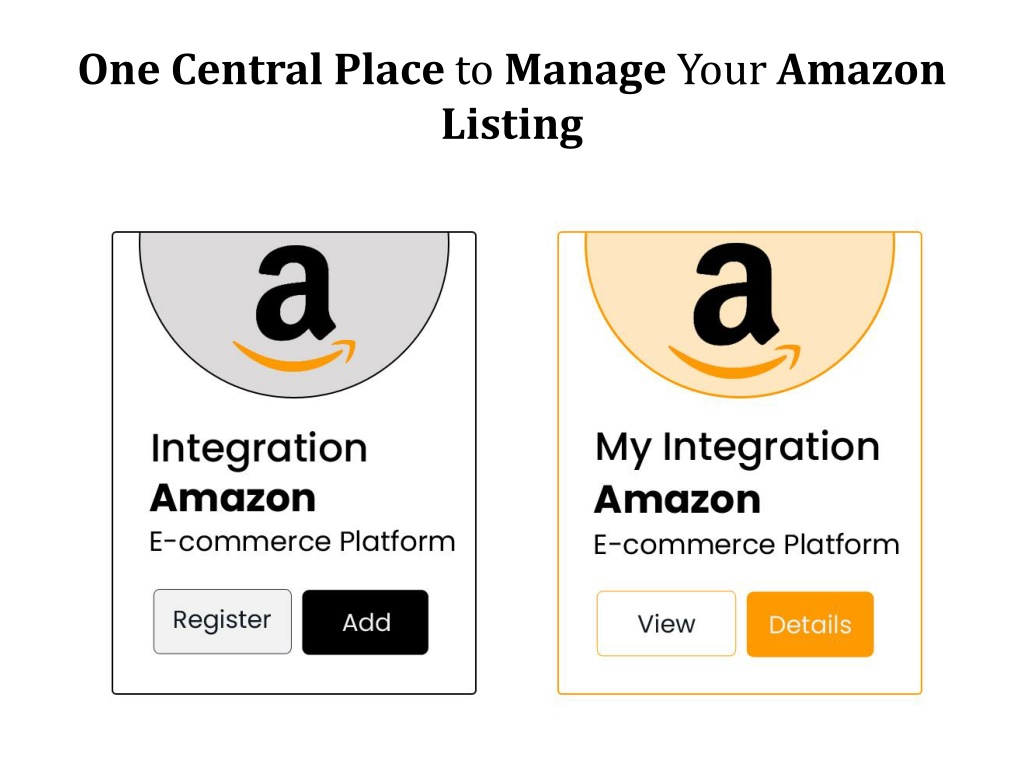Click the word "Listing" in the headline
The width and height of the screenshot is (1024, 768).
(x=512, y=125)
